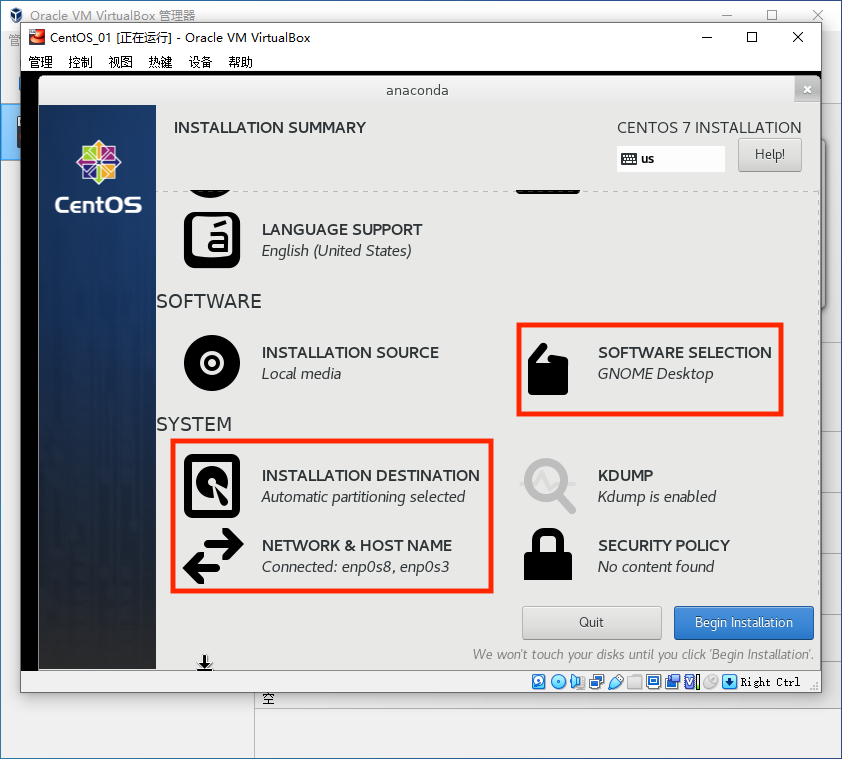The height and width of the screenshot is (759, 842).
Task: Click the us keyboard layout field
Action: [x=671, y=159]
